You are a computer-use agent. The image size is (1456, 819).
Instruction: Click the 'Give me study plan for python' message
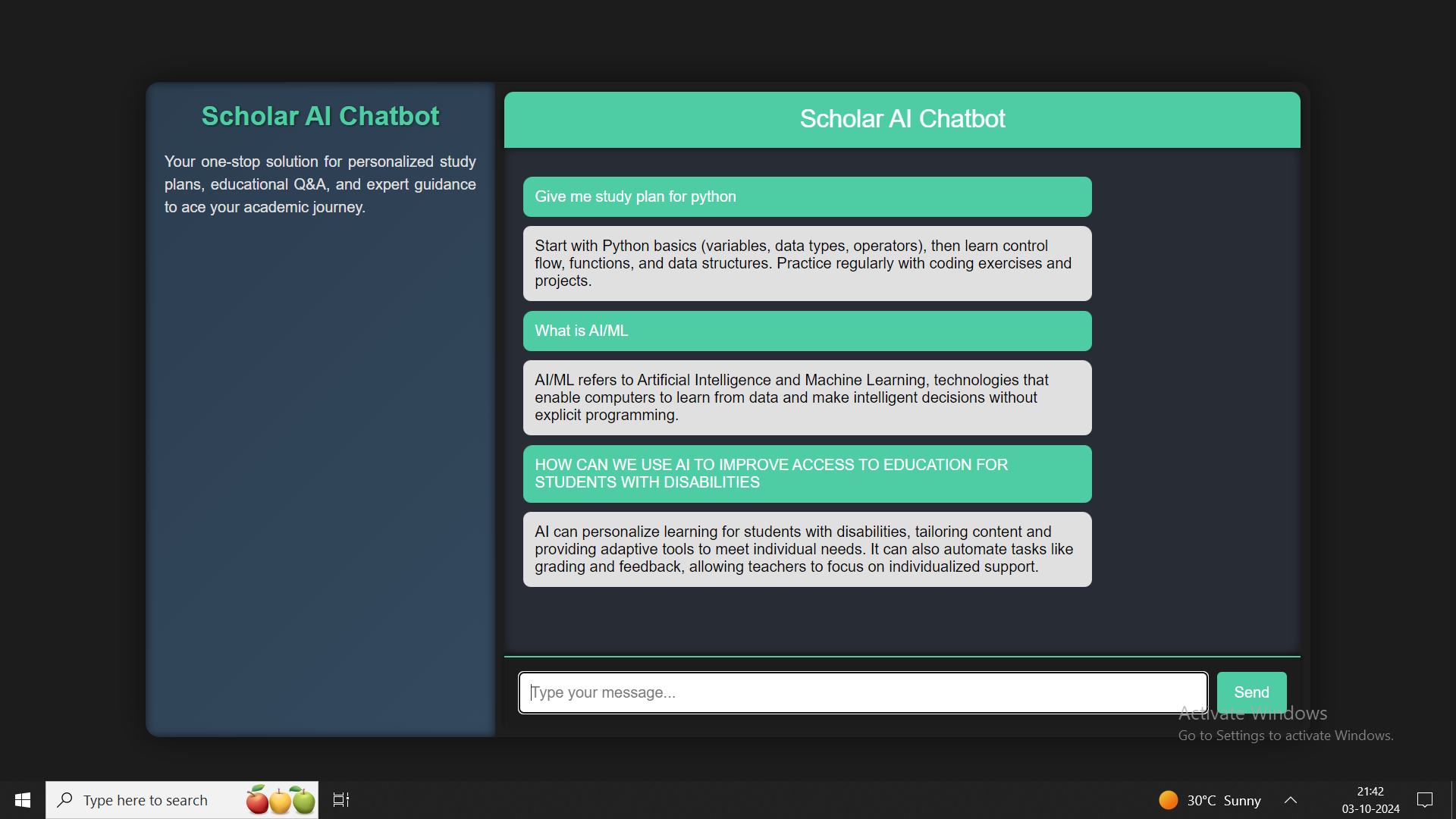point(807,196)
